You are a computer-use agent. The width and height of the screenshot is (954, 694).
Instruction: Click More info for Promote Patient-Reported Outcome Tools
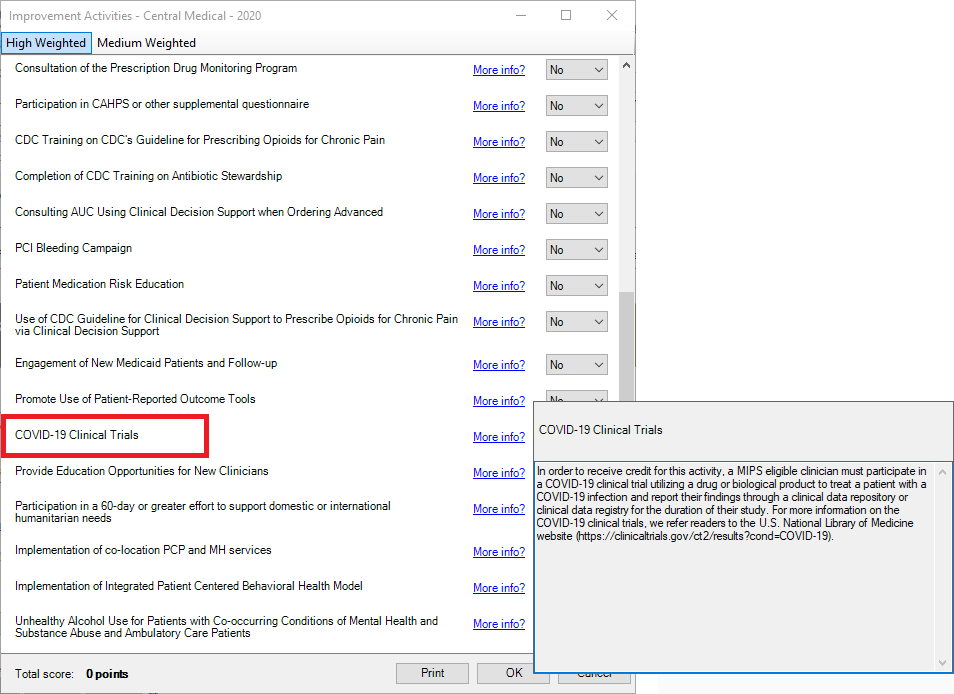[498, 401]
